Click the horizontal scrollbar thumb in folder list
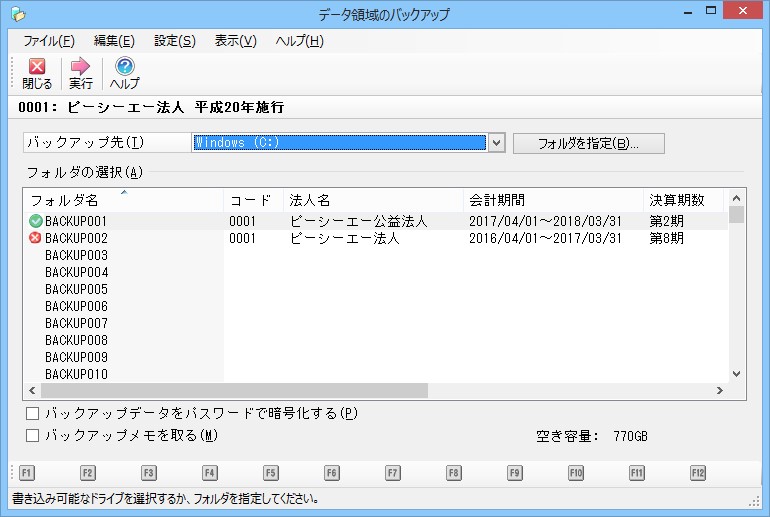Viewport: 770px width, 517px height. pos(232,391)
